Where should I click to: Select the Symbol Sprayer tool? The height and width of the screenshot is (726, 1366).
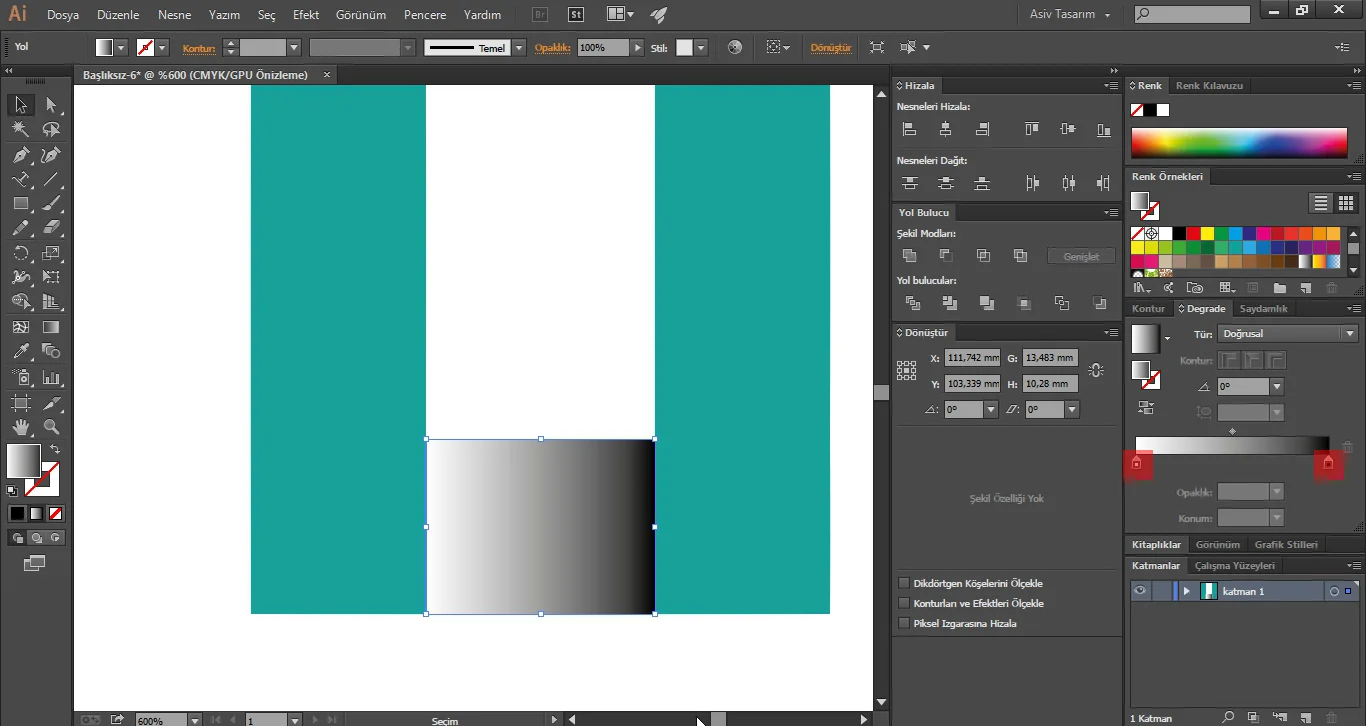point(20,378)
